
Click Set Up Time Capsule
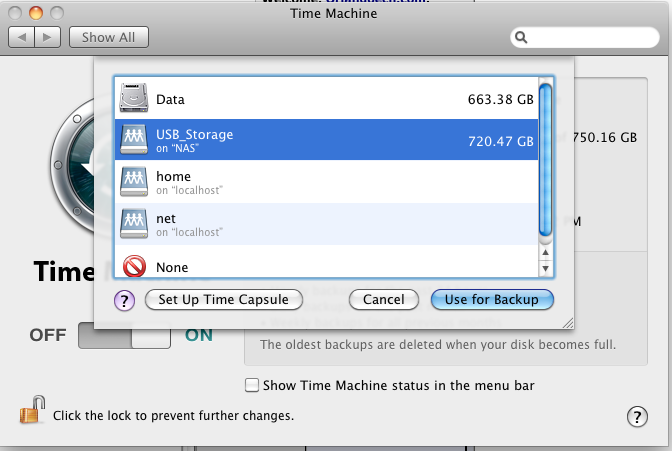(224, 299)
